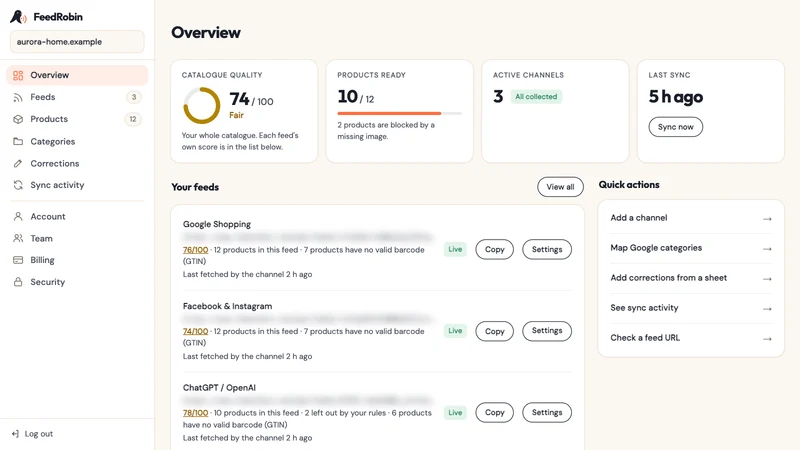Click Check a feed URL quick action
The height and width of the screenshot is (450, 800).
tap(691, 338)
